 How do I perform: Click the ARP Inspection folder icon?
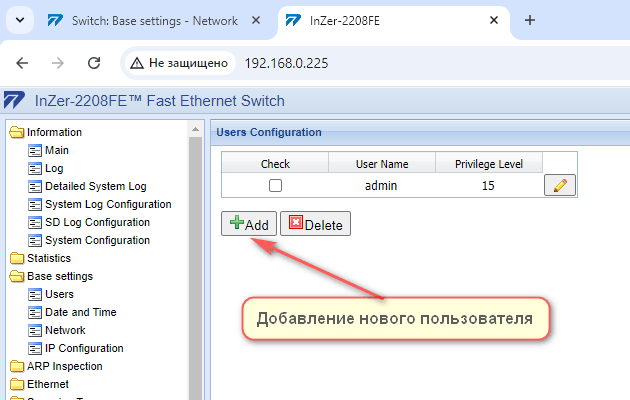[17, 366]
